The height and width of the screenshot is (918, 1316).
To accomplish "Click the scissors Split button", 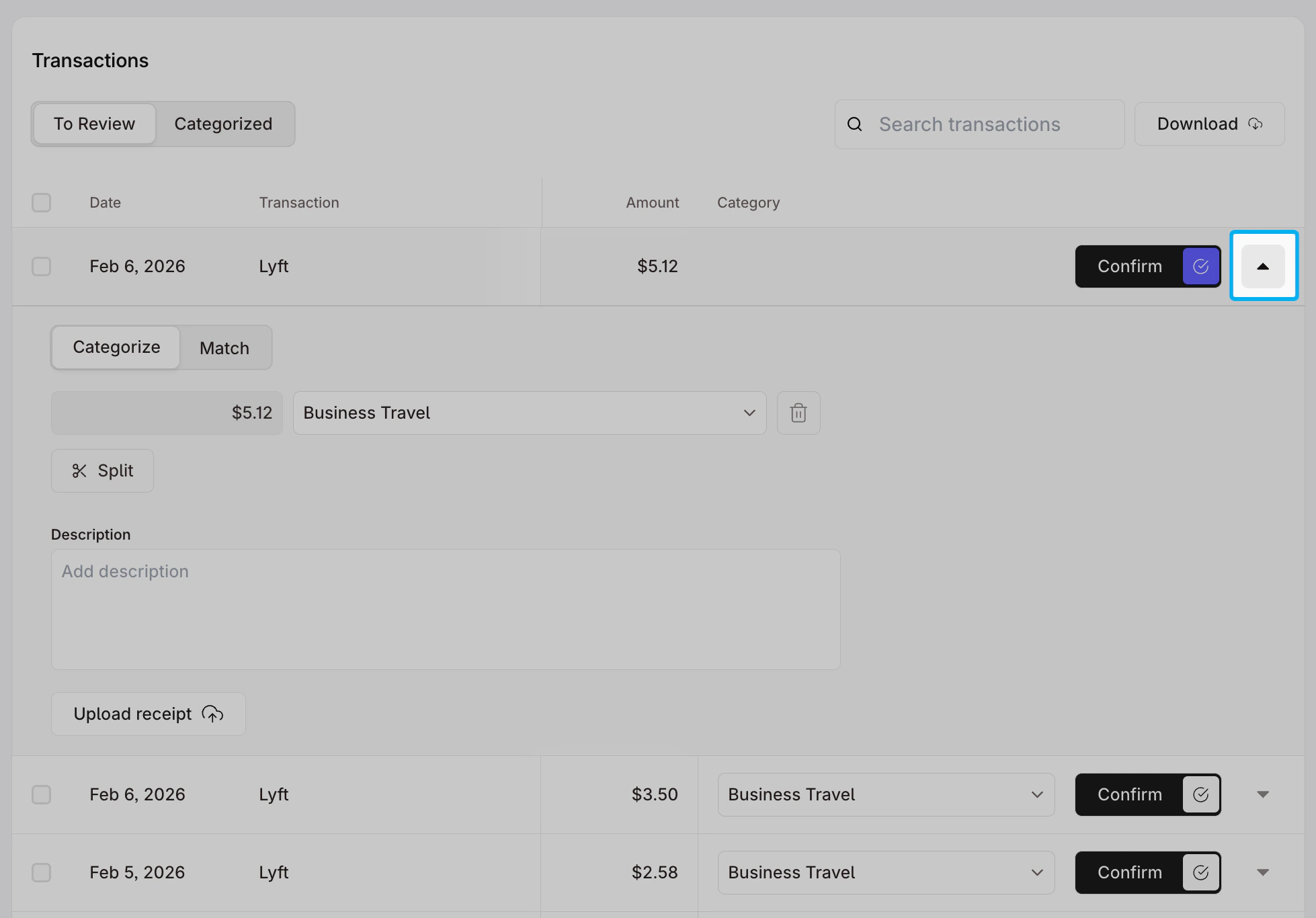I will point(102,471).
